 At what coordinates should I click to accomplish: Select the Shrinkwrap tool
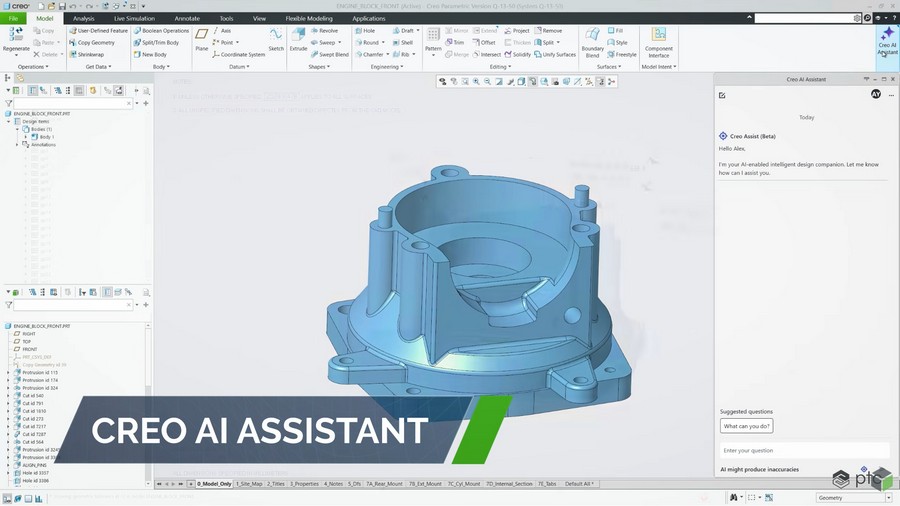(87, 55)
